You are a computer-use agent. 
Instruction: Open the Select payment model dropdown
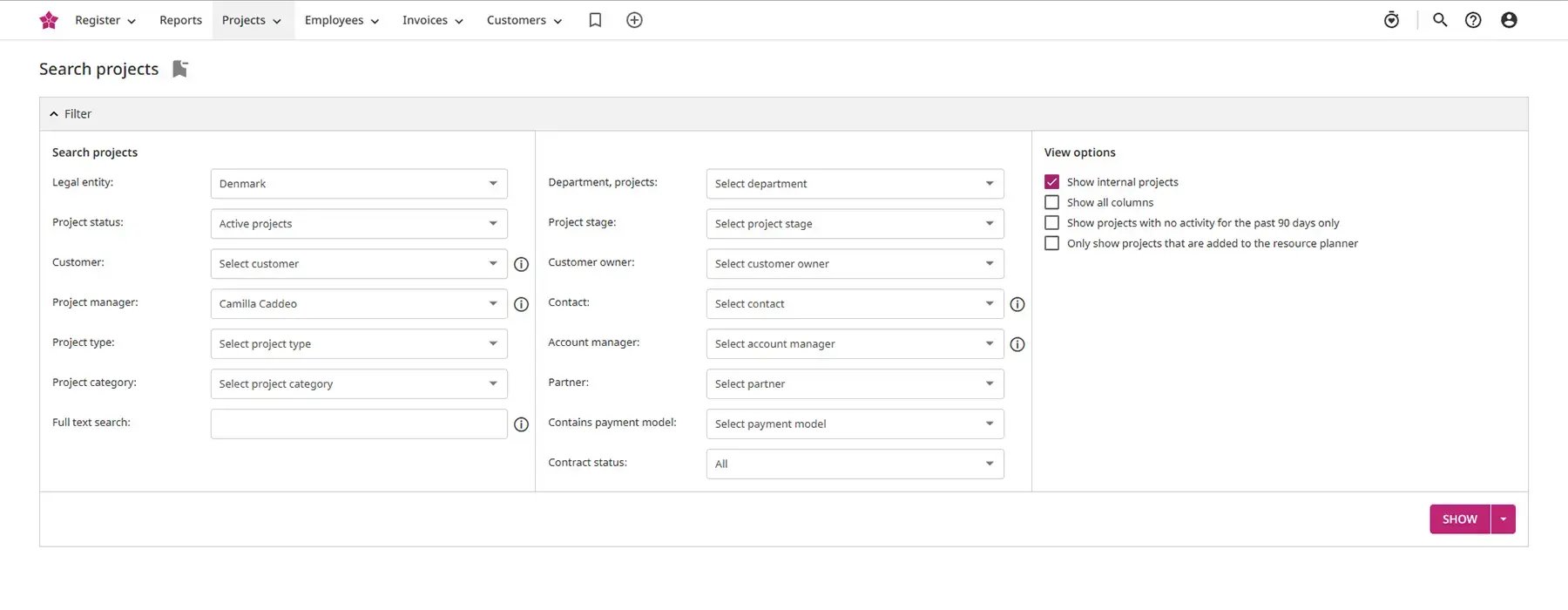point(855,424)
